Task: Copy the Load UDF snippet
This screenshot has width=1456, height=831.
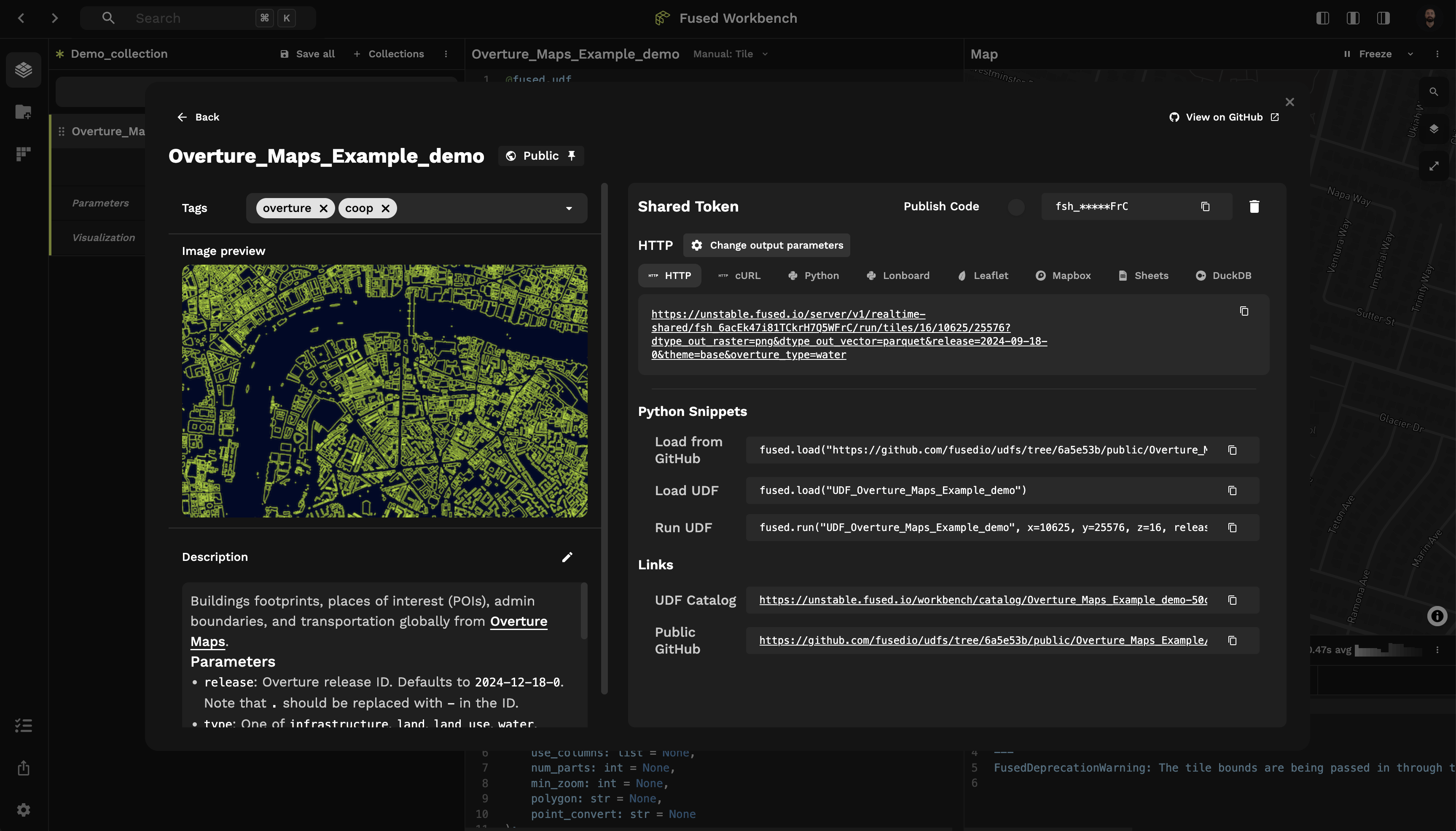Action: 1232,491
